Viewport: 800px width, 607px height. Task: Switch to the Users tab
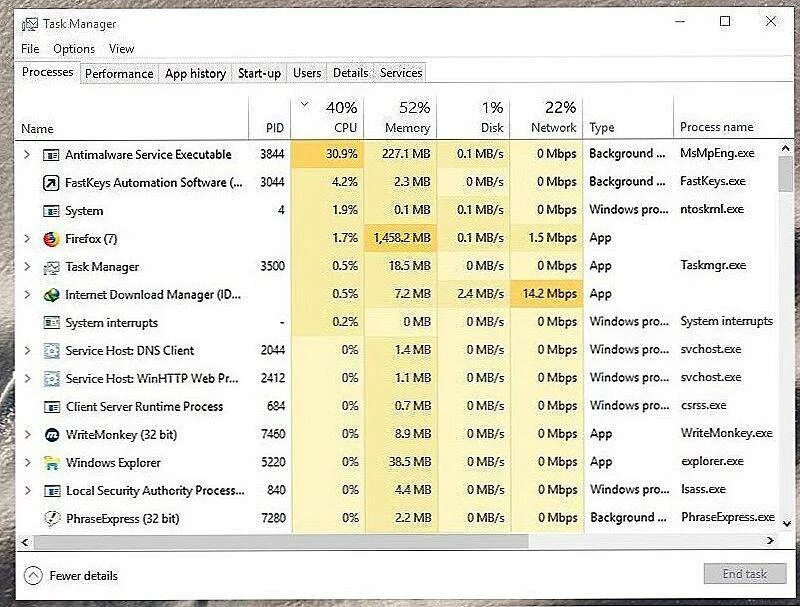pyautogui.click(x=307, y=73)
